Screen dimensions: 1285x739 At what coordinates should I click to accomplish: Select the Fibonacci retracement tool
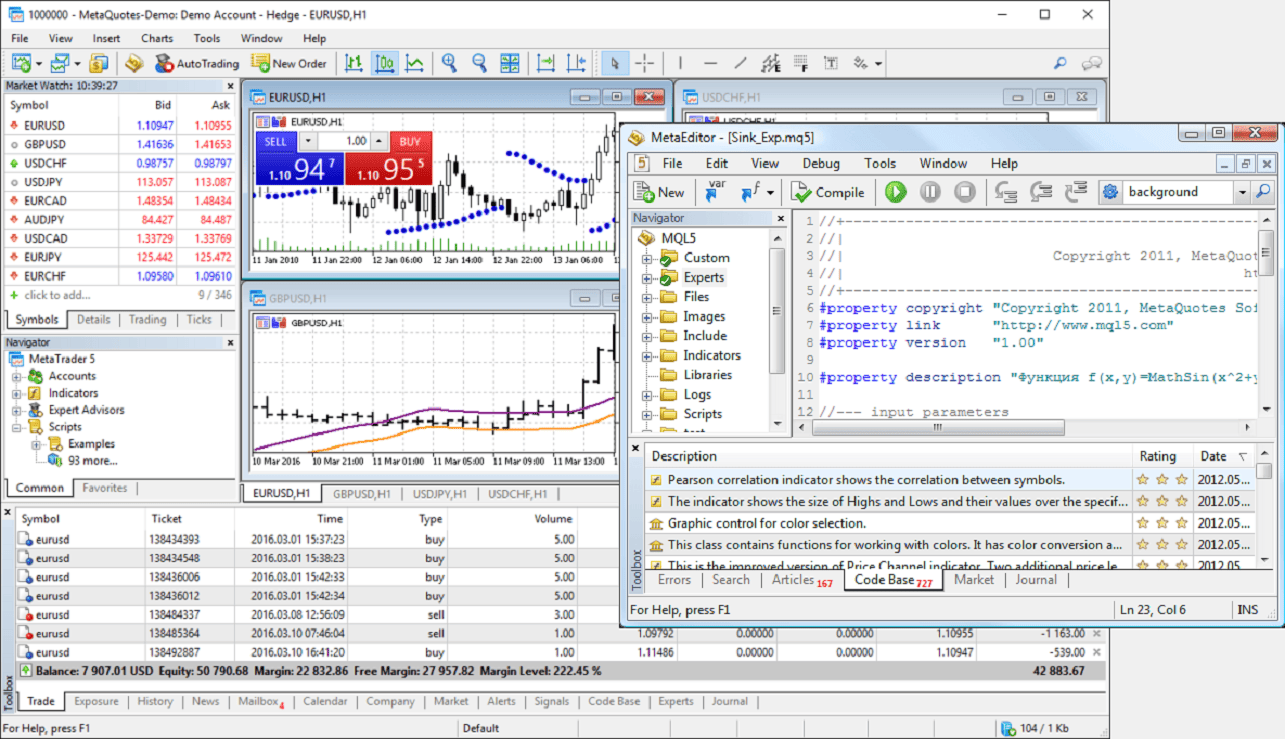(800, 63)
